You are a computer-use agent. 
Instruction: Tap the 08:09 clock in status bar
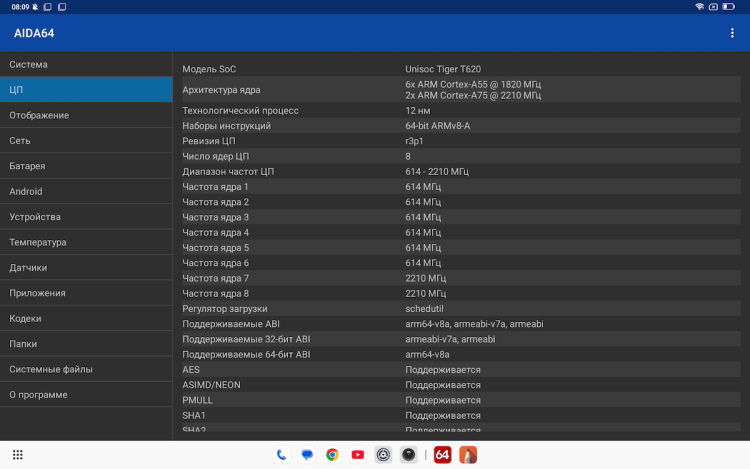pyautogui.click(x=20, y=7)
